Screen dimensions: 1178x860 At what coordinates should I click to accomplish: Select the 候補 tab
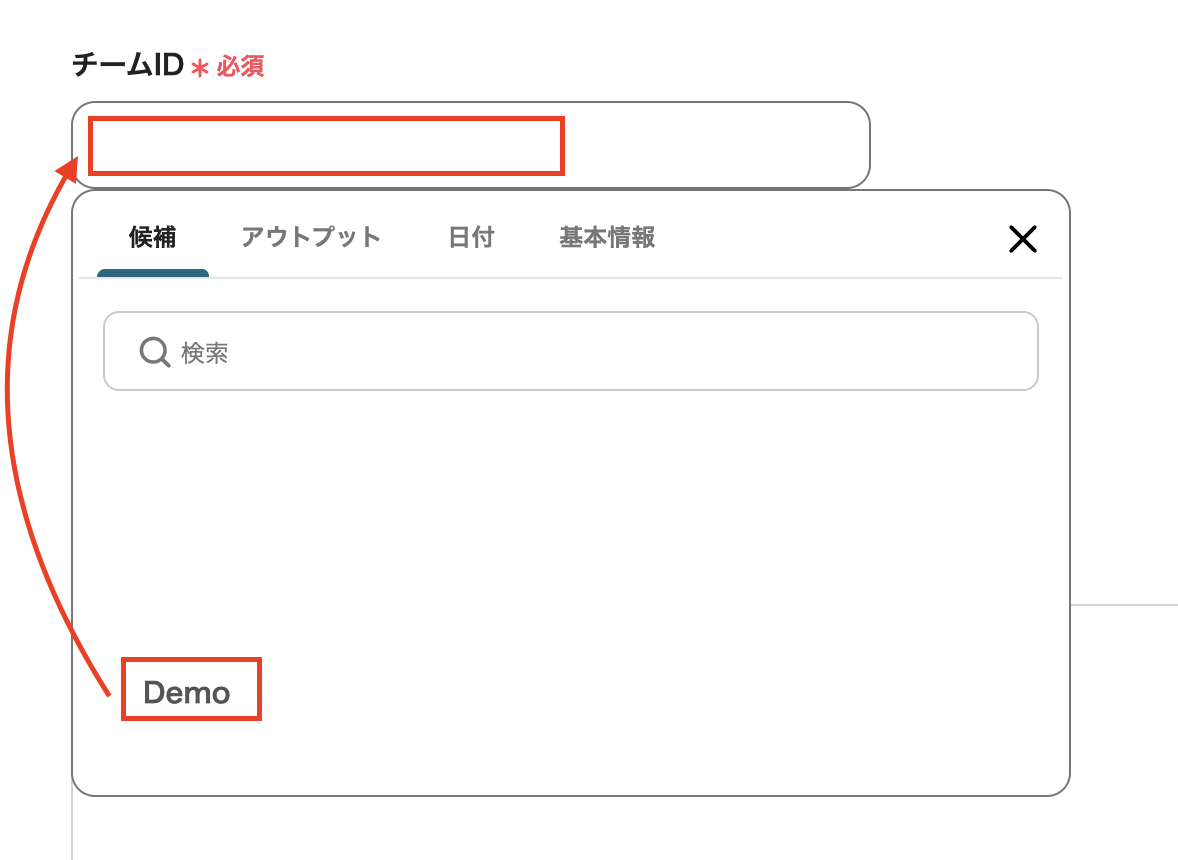(153, 238)
